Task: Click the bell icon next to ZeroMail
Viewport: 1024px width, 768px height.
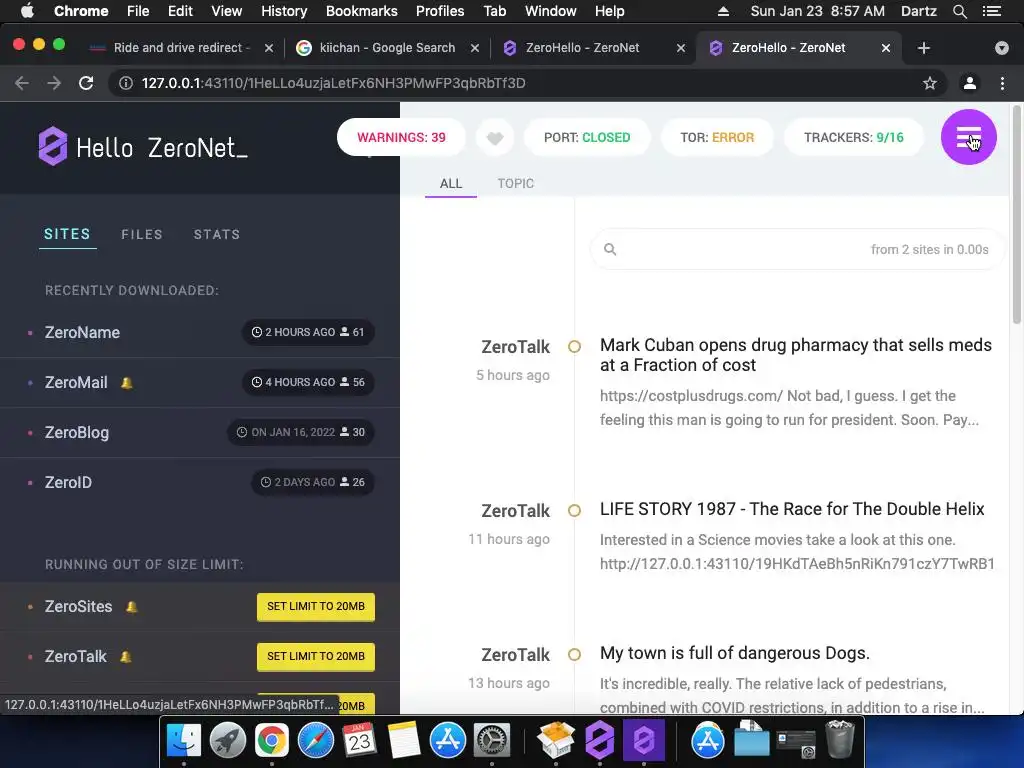Action: 127,383
